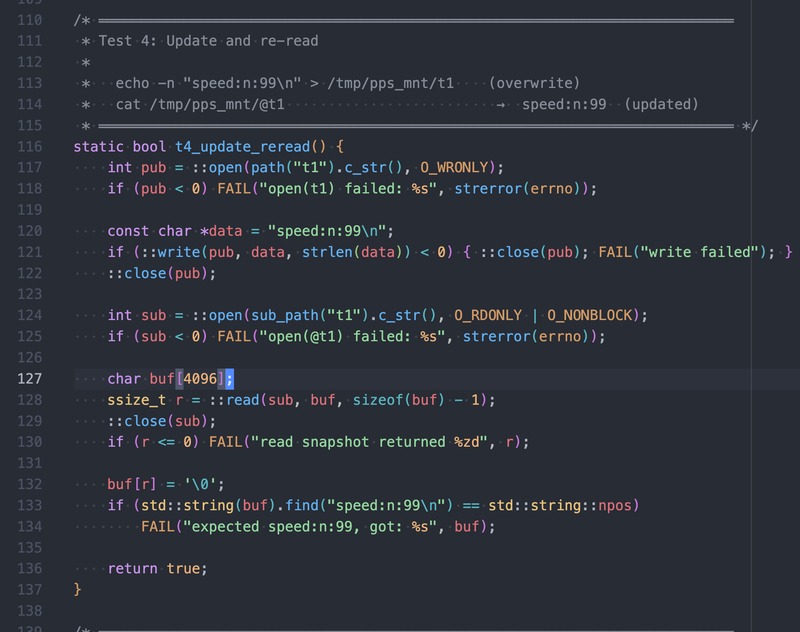Click line number 127 in gutter
This screenshot has width=800, height=632.
30,379
